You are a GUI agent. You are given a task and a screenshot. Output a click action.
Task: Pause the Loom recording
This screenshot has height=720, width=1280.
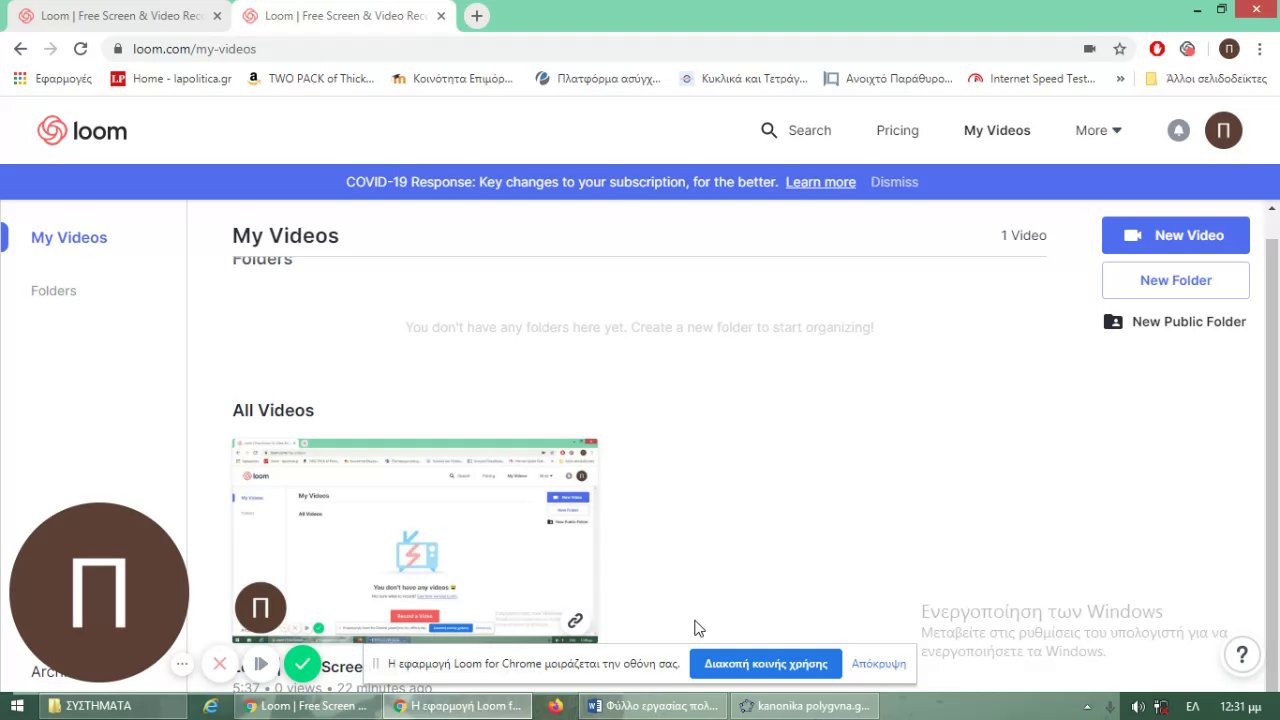[261, 663]
